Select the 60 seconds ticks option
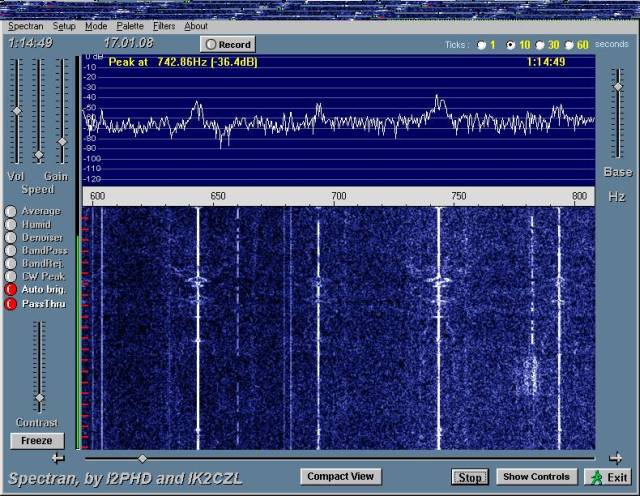 click(569, 45)
